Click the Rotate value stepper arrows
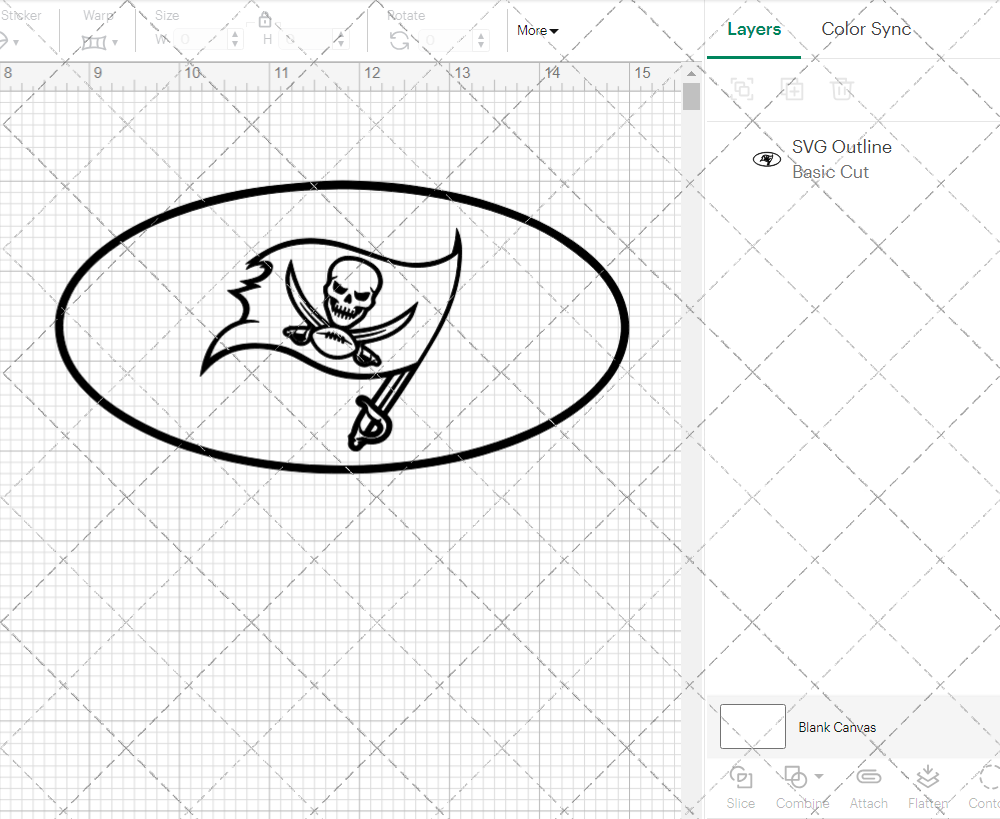 (x=481, y=41)
